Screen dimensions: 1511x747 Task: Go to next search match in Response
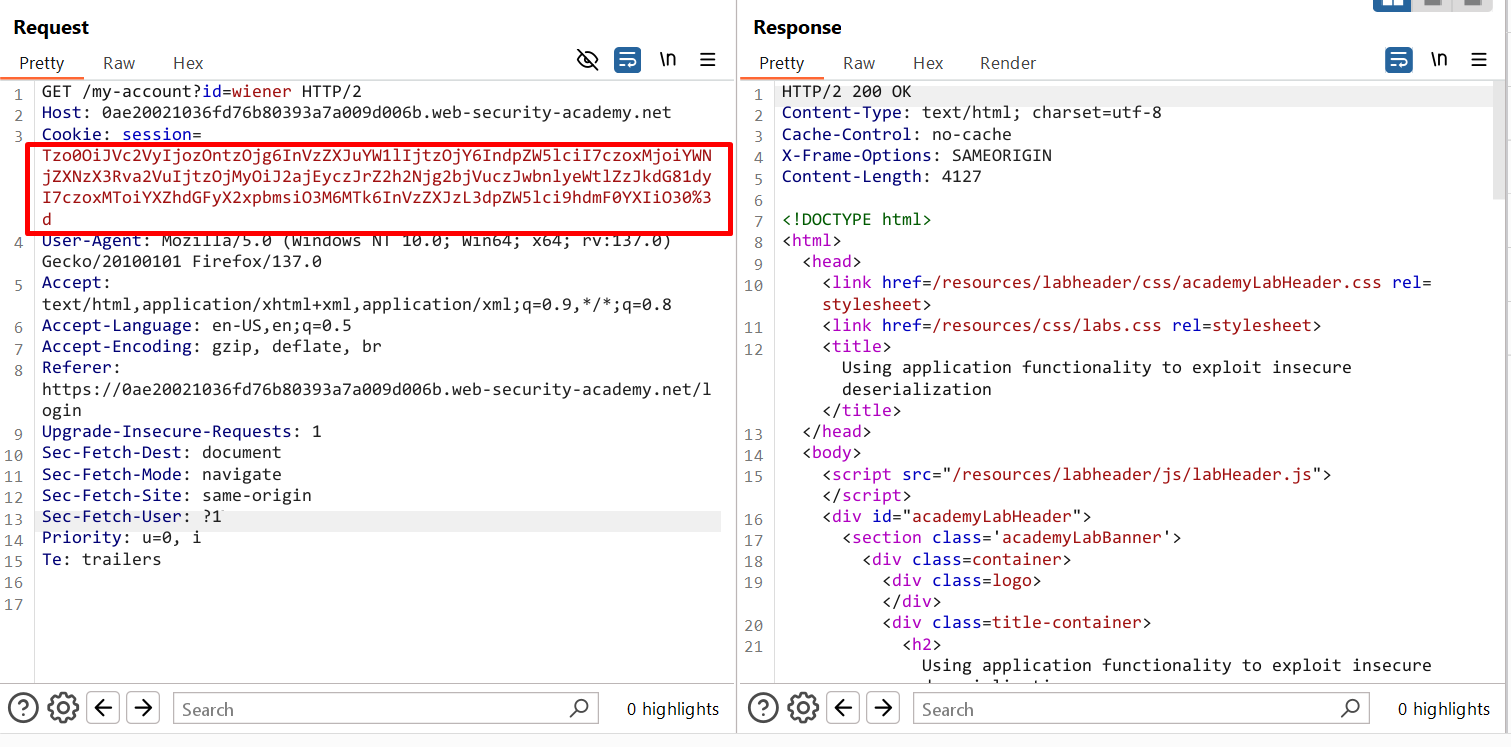883,708
